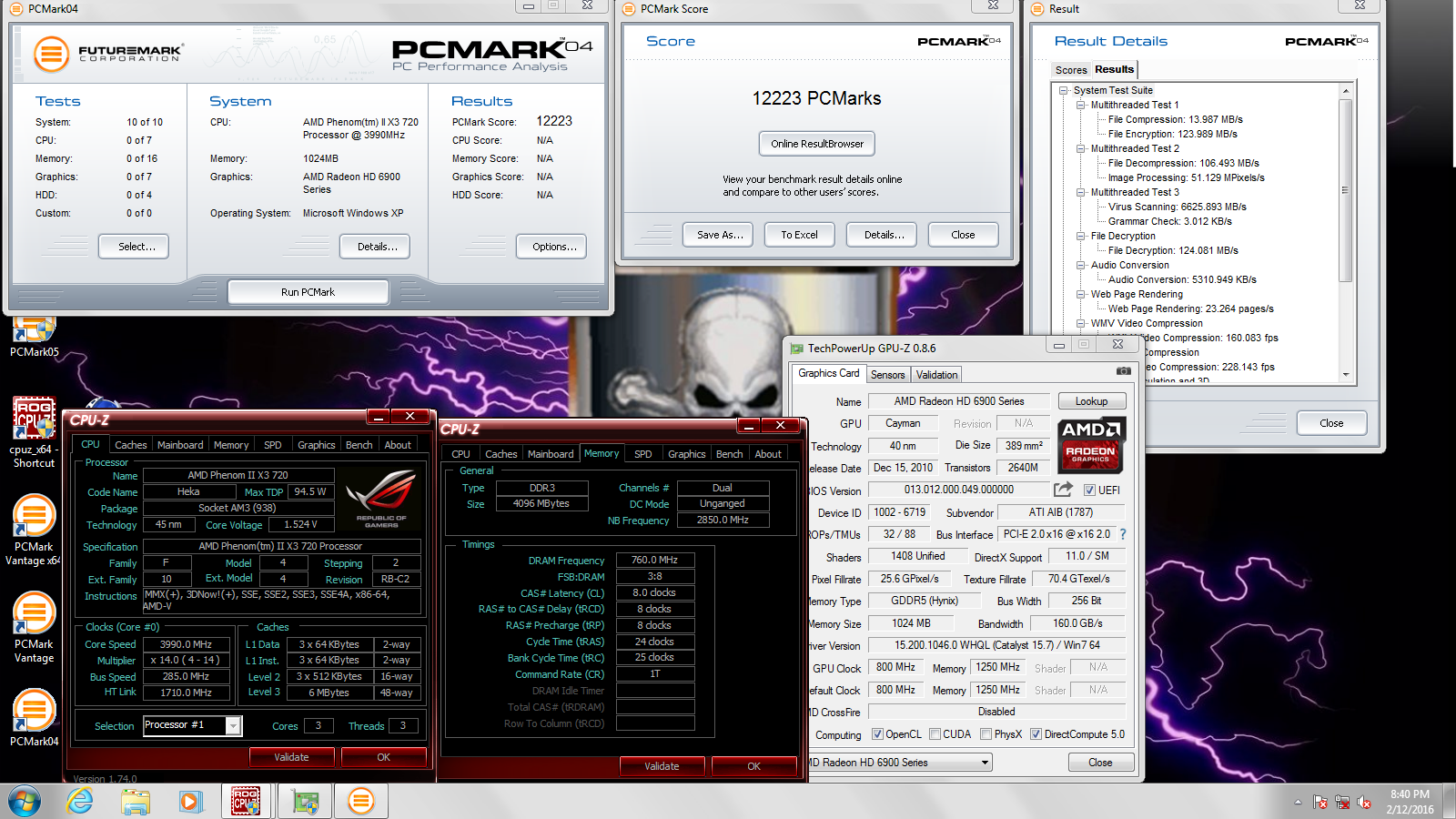Click the Futuremark logo in the PCMark04 window
This screenshot has width=1456, height=819.
(108, 55)
